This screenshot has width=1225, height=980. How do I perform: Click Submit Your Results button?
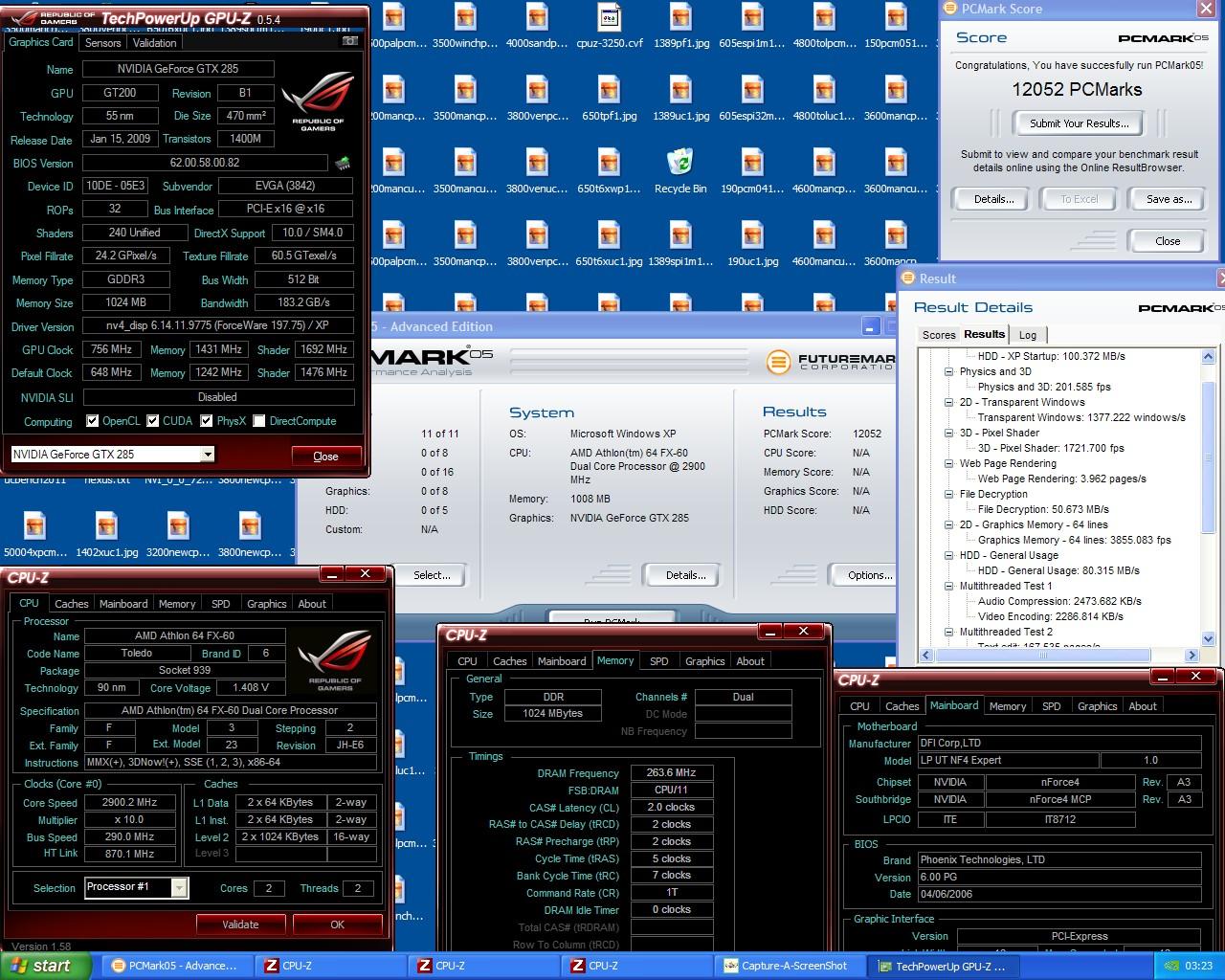(1080, 123)
